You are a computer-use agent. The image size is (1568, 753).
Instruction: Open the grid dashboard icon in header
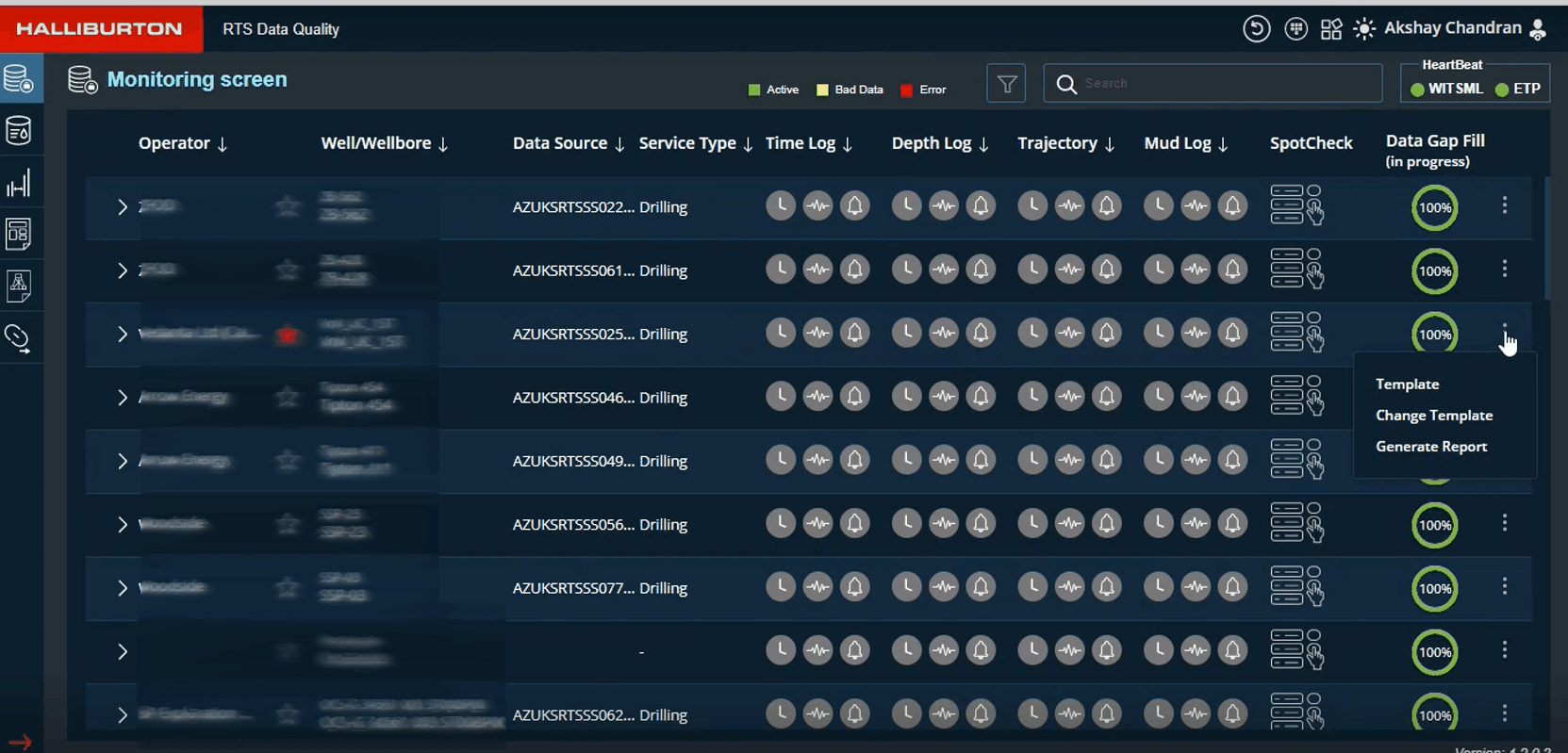[x=1330, y=29]
